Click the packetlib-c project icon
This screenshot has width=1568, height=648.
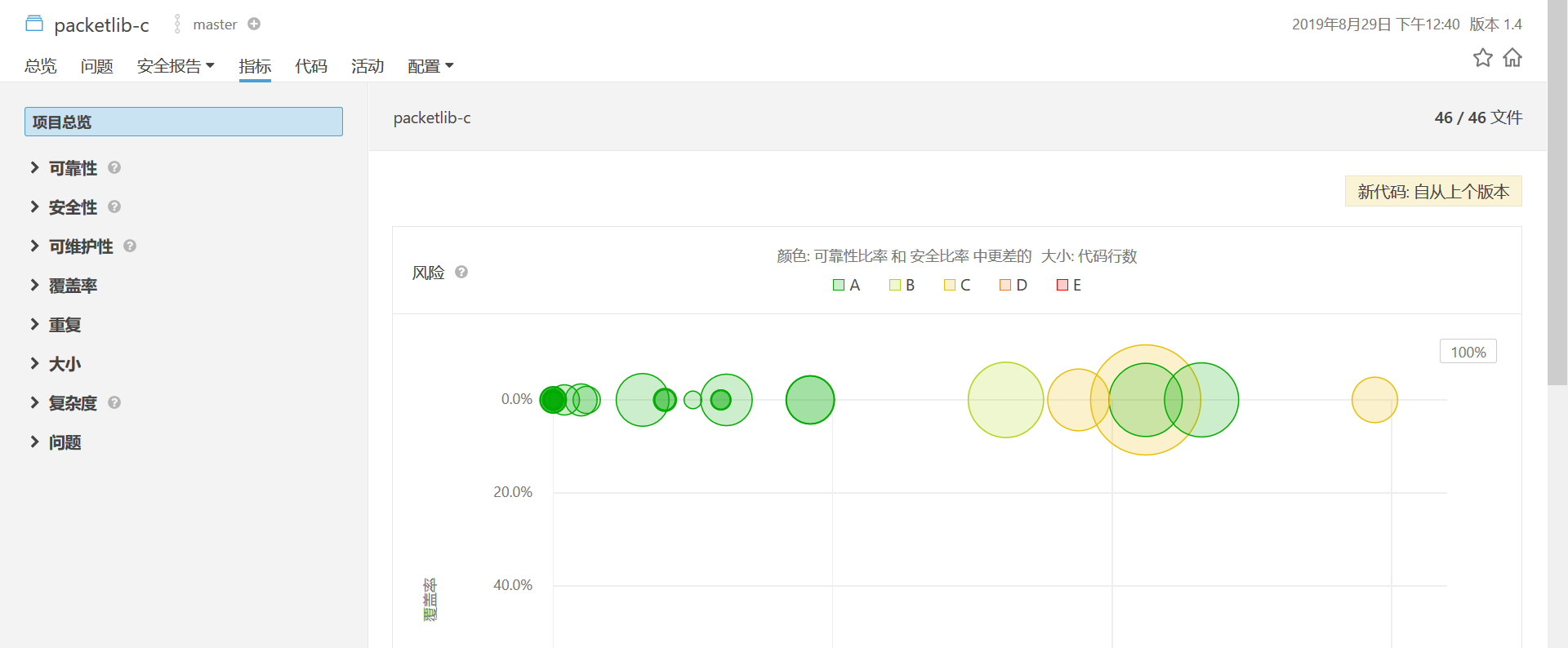point(34,24)
